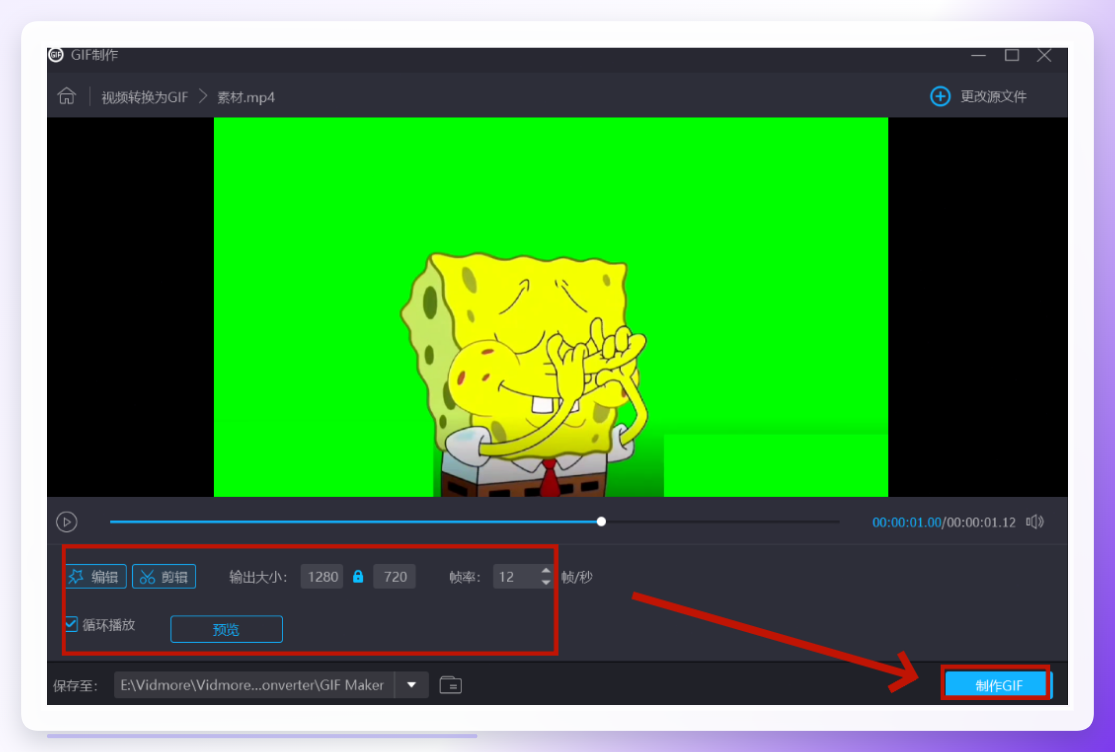Minimize the GIF制作 window

pyautogui.click(x=979, y=55)
